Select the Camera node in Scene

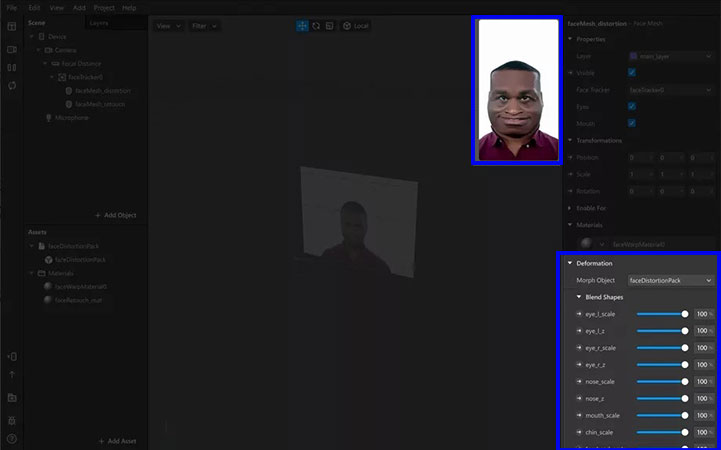click(65, 50)
